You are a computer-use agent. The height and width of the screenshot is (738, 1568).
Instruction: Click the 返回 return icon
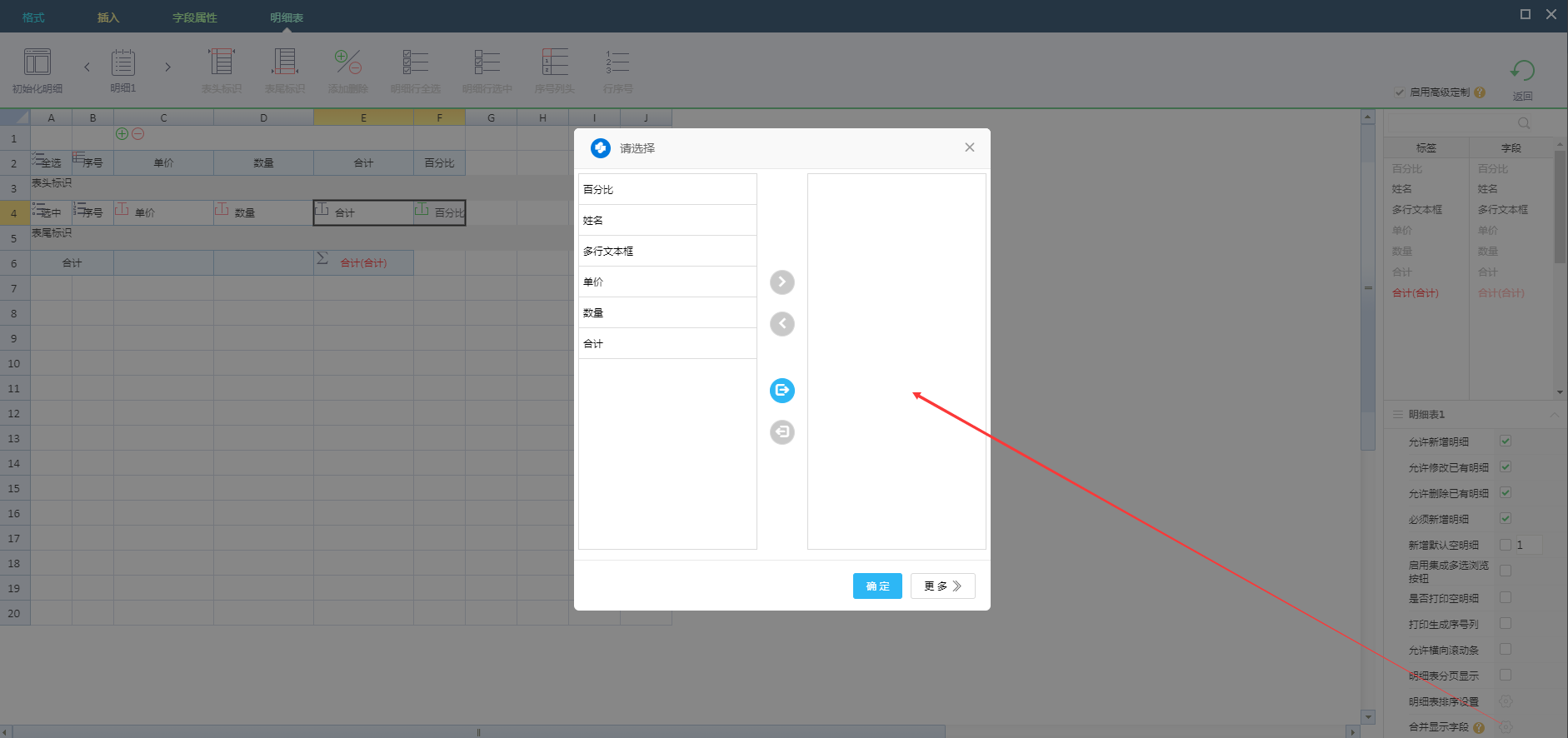pyautogui.click(x=1522, y=72)
